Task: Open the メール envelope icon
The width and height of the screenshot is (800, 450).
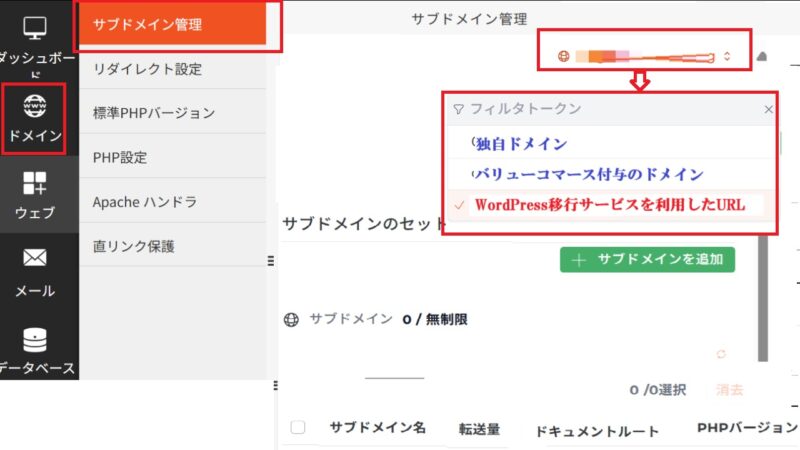Action: (x=34, y=260)
